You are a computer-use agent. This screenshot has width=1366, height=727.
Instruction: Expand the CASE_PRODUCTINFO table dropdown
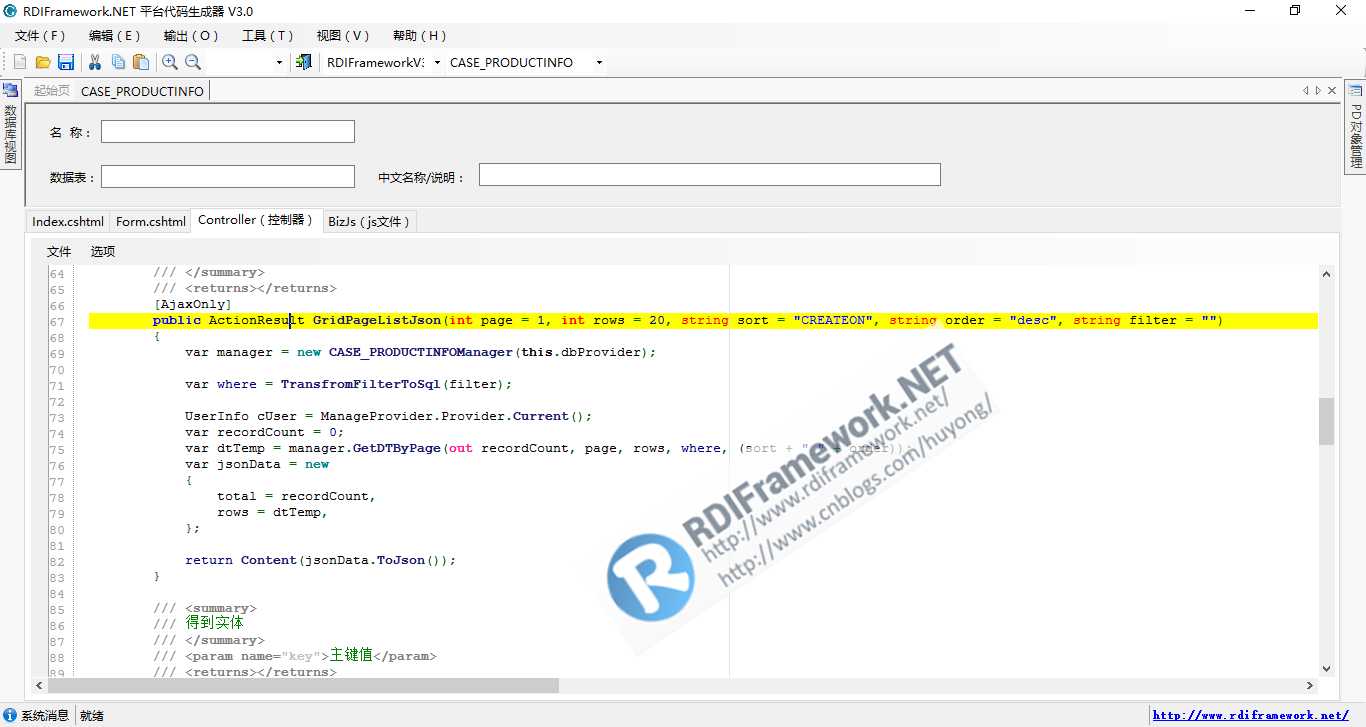(x=599, y=62)
